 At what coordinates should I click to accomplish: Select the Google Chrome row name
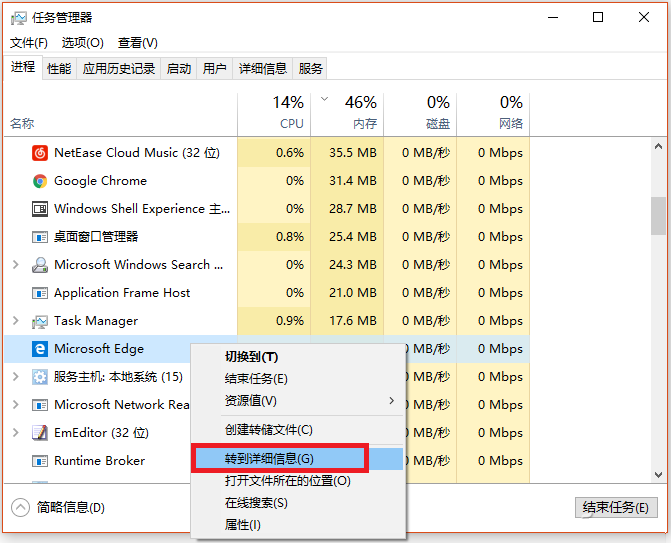pos(100,181)
